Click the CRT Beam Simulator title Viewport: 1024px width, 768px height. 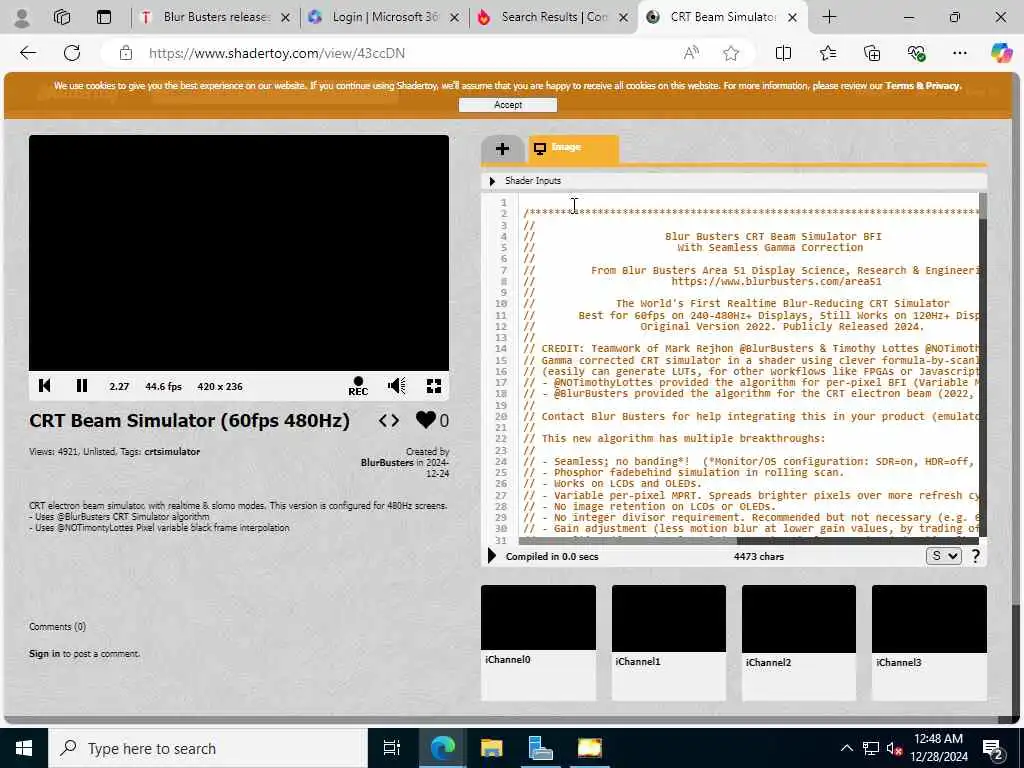189,421
